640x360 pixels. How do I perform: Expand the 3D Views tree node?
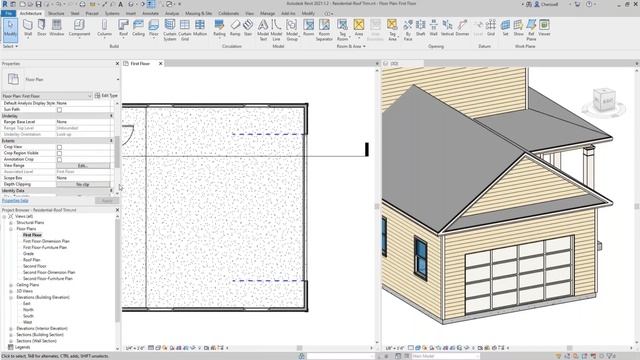click(11, 291)
